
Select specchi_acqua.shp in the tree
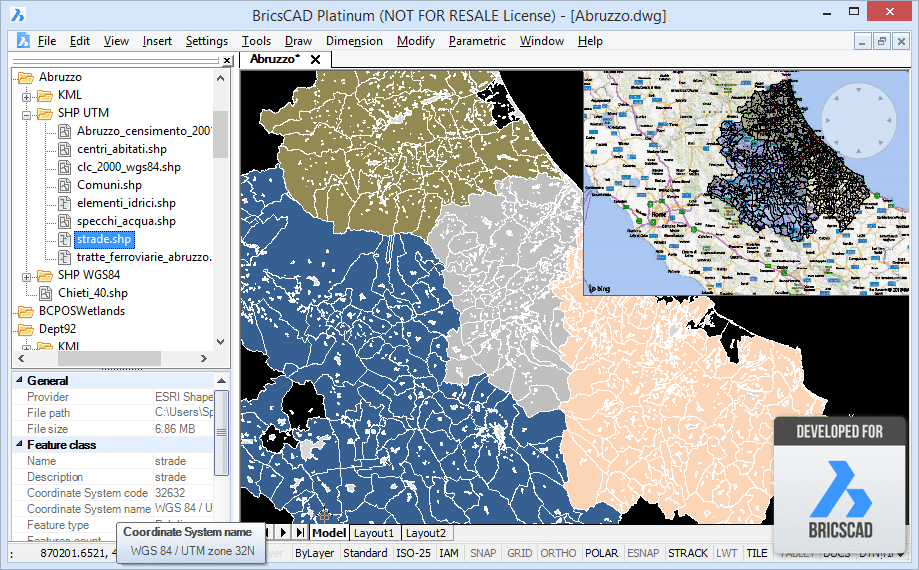coord(127,221)
